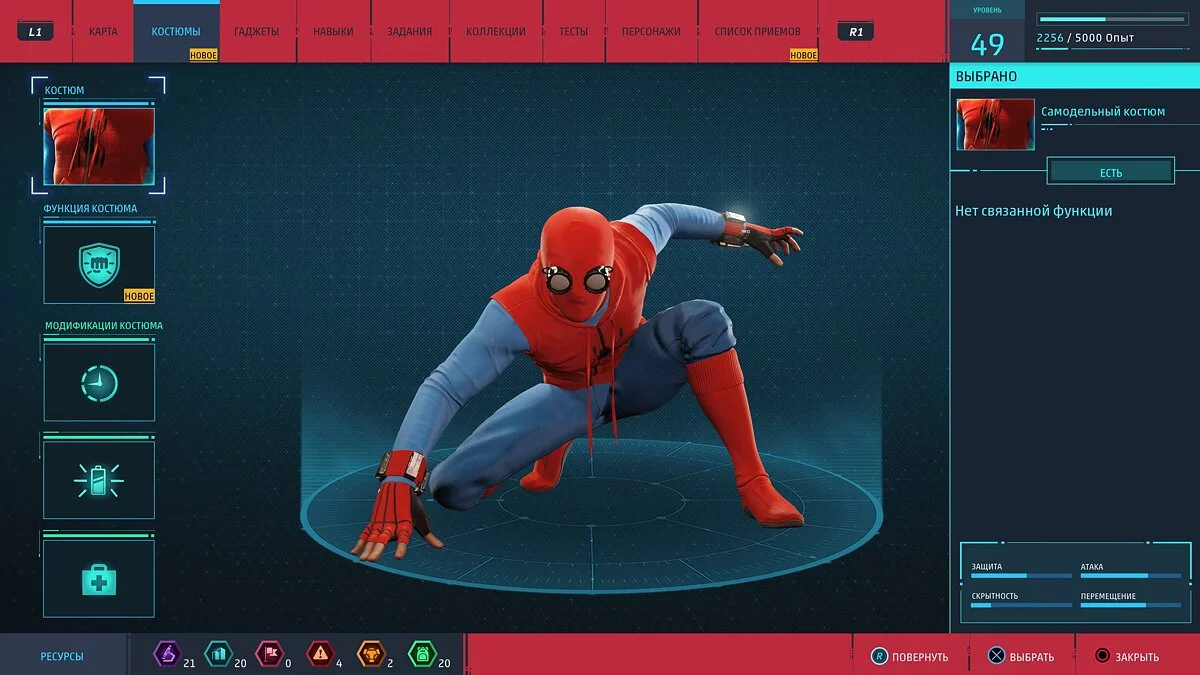Select the clock suit mod slot
The width and height of the screenshot is (1200, 675).
(99, 383)
